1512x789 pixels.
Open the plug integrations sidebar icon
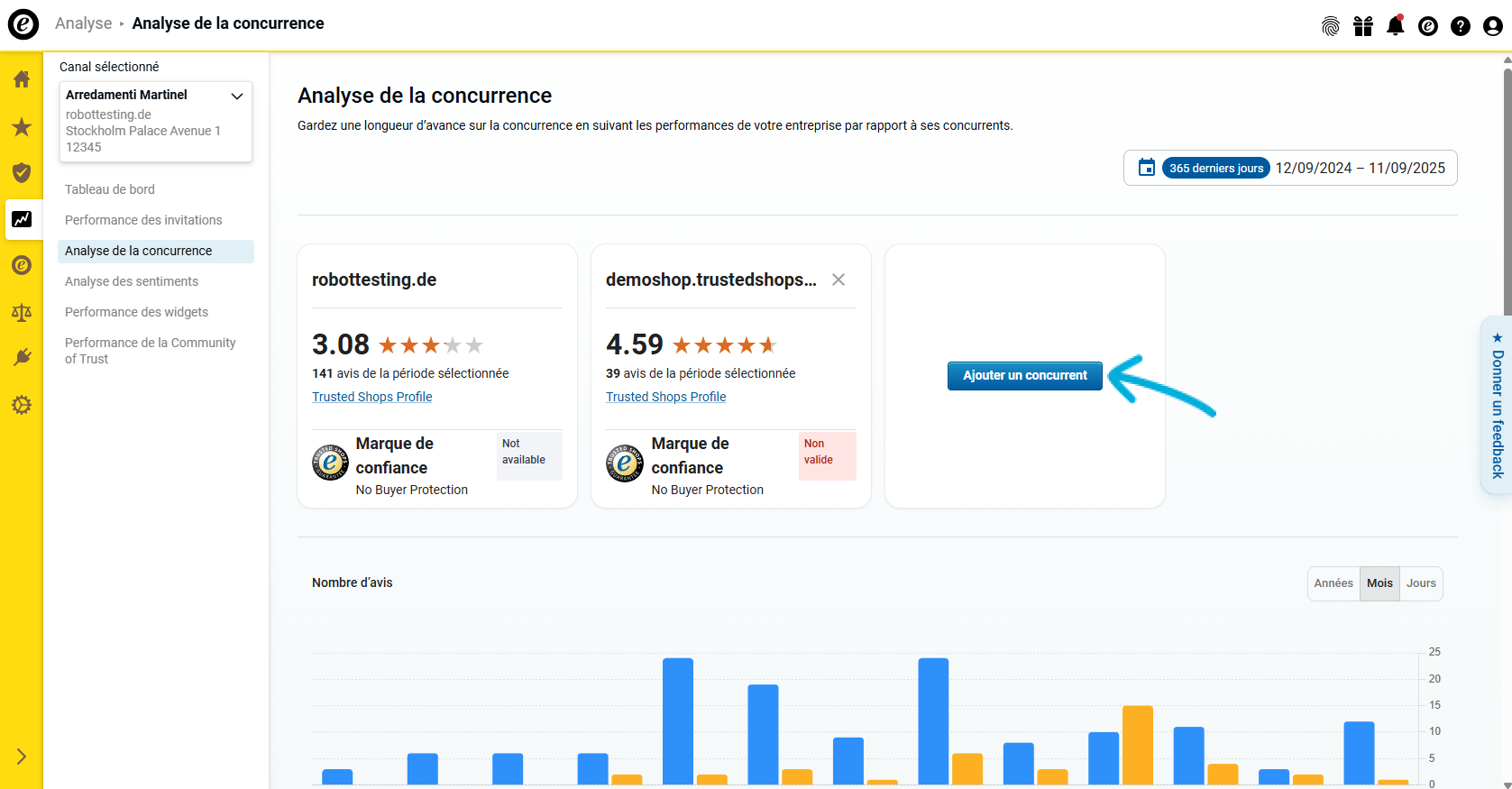click(x=22, y=358)
